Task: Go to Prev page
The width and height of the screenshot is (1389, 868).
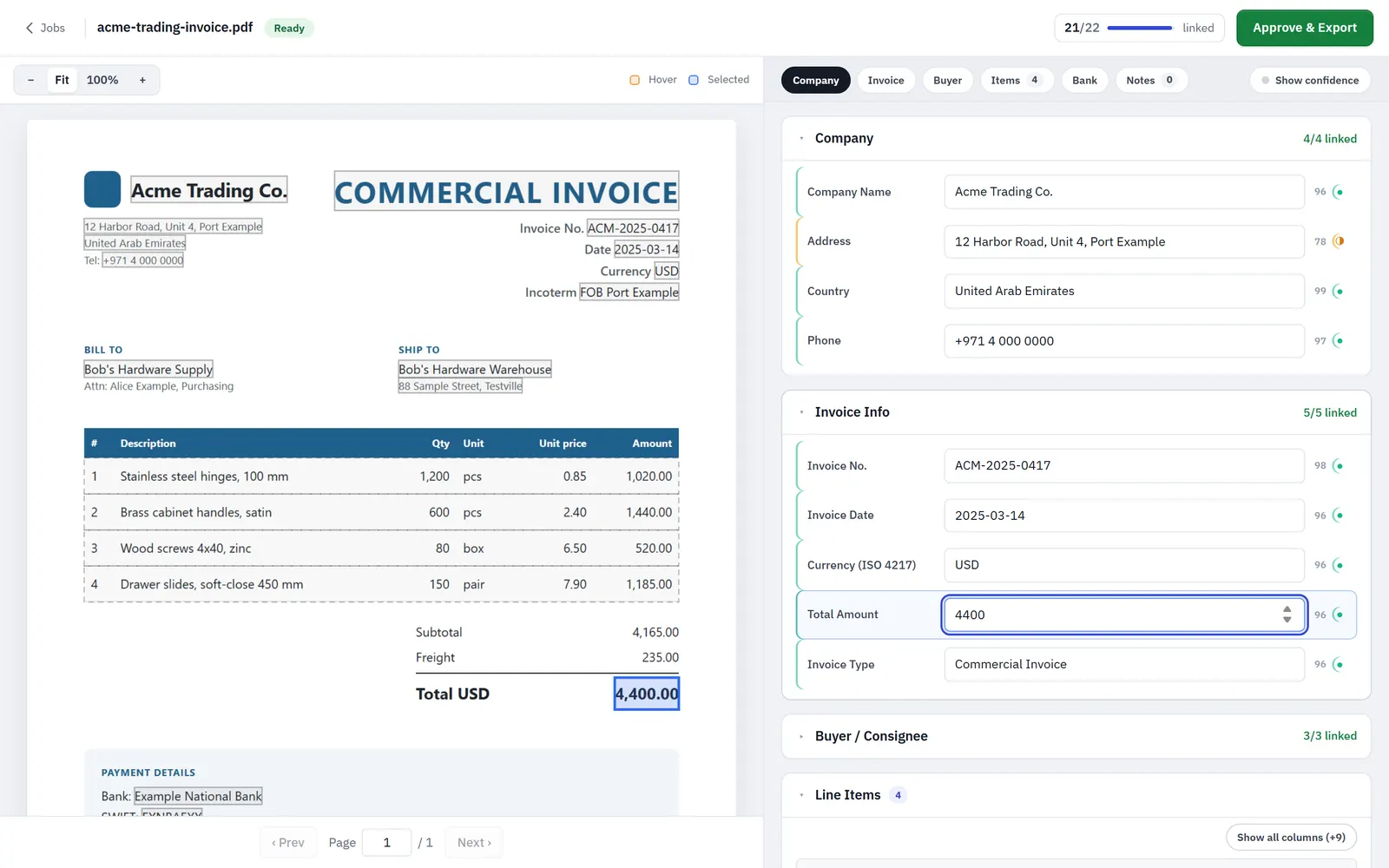Action: pyautogui.click(x=288, y=843)
